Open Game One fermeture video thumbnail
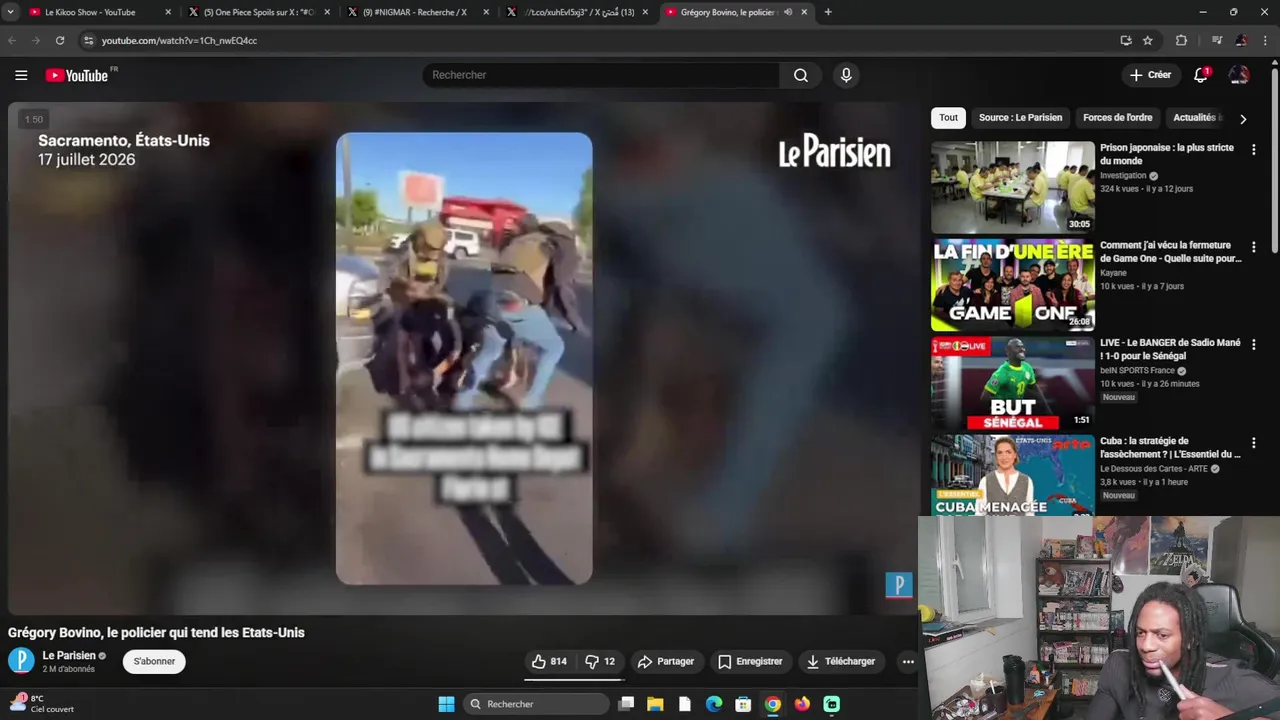Image resolution: width=1280 pixels, height=720 pixels. 1012,285
